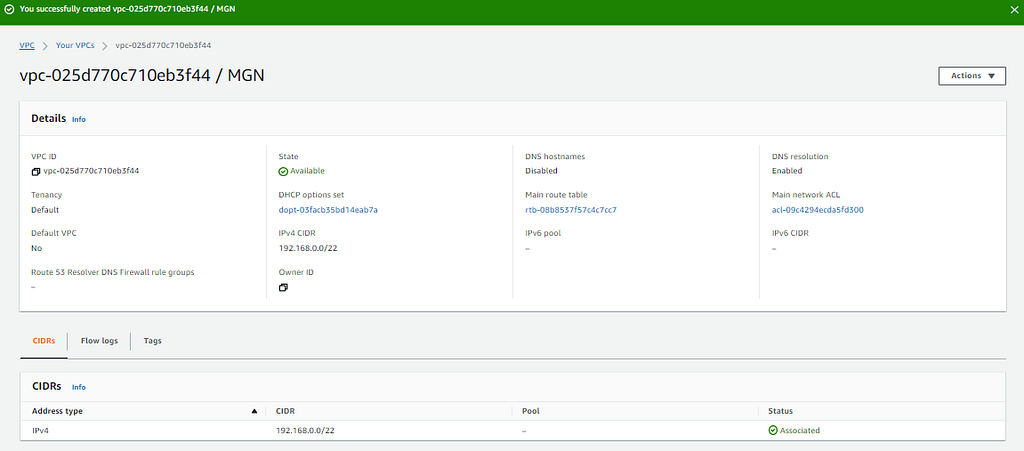Click the Default VPC No value
1024x451 pixels.
click(36, 248)
